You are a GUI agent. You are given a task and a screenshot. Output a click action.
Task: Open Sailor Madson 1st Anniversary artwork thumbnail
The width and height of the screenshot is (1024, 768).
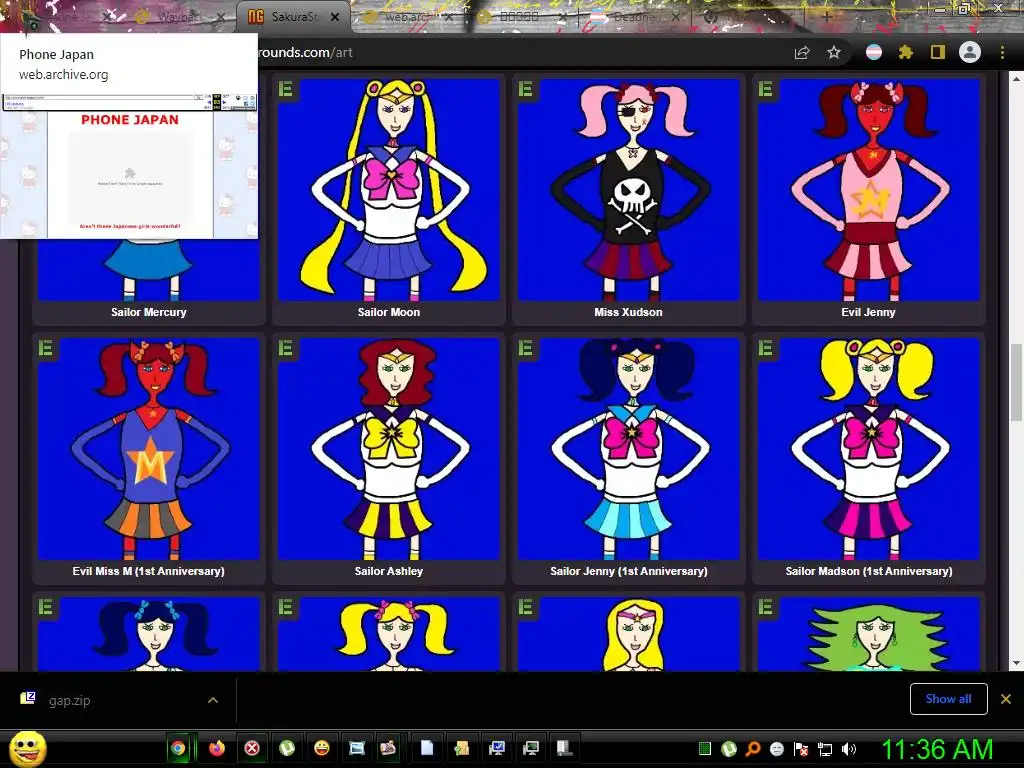[869, 448]
